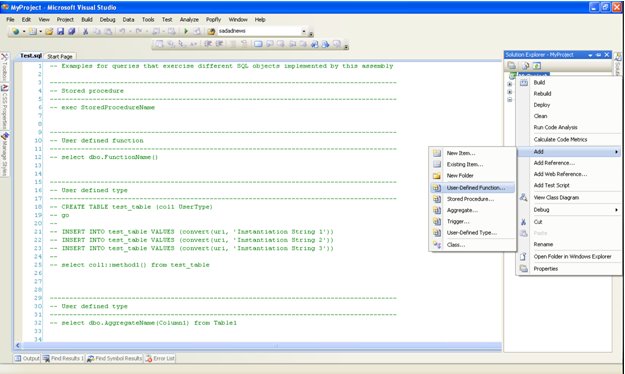Click the Redo arrow icon

click(x=138, y=31)
